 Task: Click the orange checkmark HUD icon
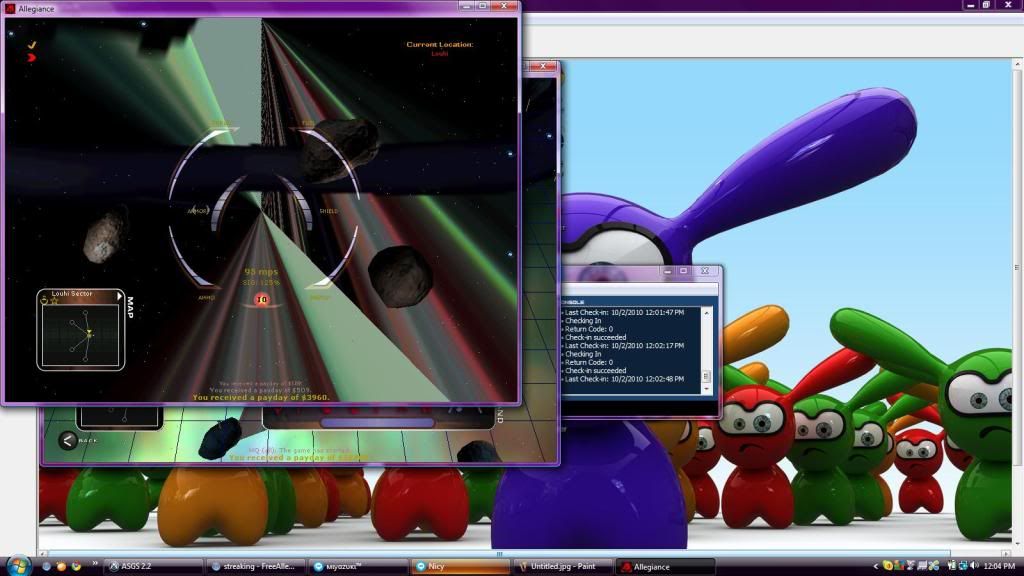[x=32, y=45]
